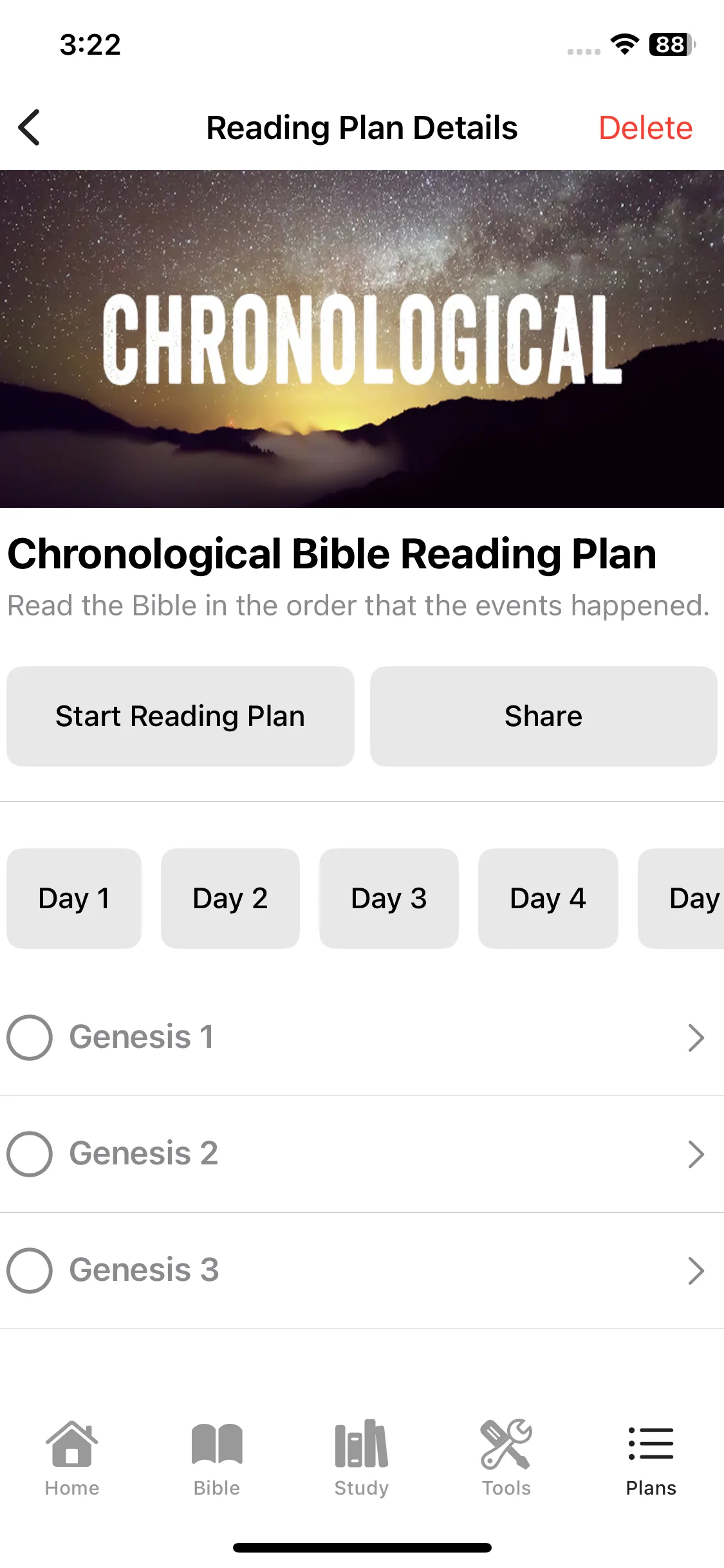Open Genesis 2 via its chevron
The width and height of the screenshot is (724, 1568).
coord(696,1154)
